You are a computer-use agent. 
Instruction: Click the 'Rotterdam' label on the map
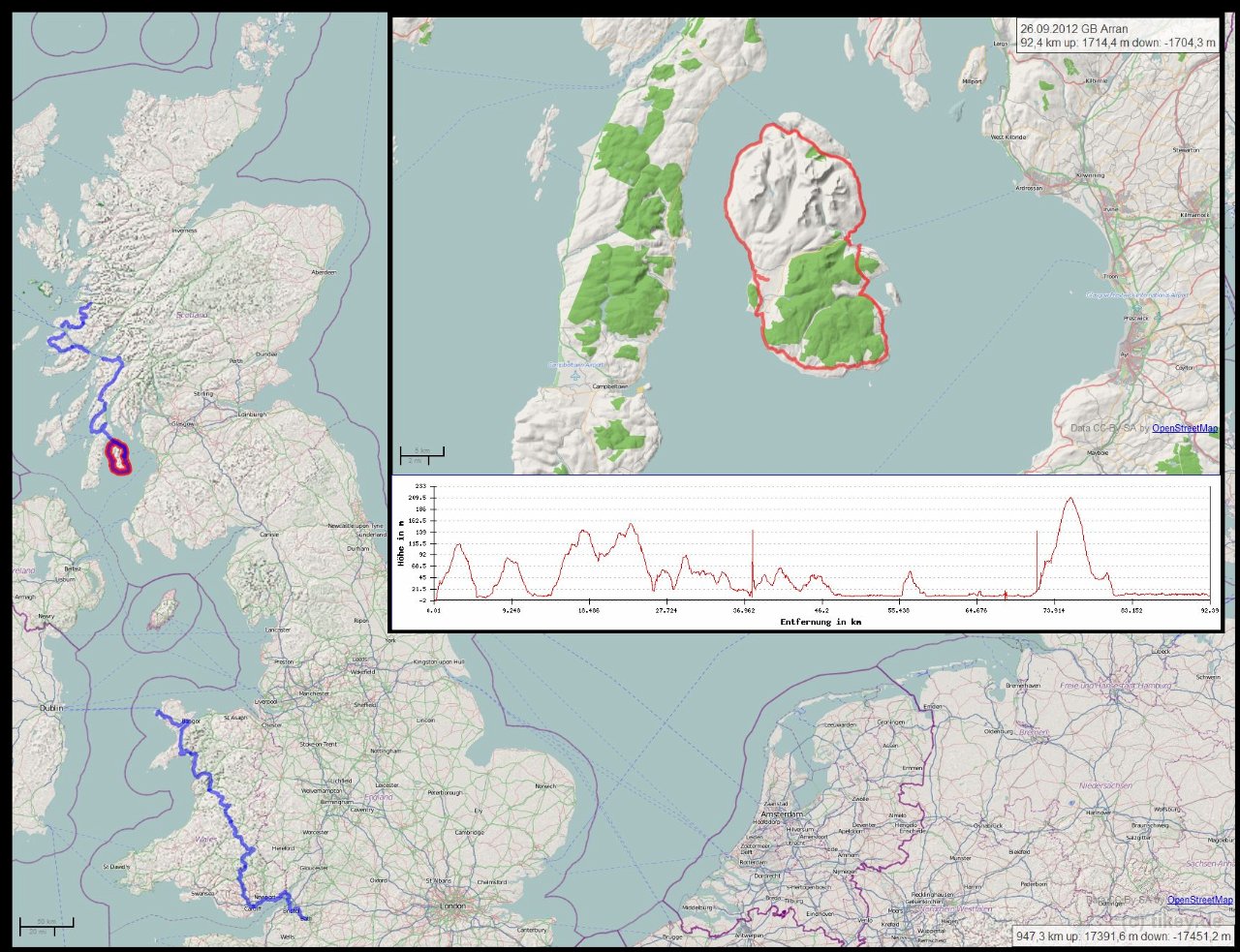(754, 862)
